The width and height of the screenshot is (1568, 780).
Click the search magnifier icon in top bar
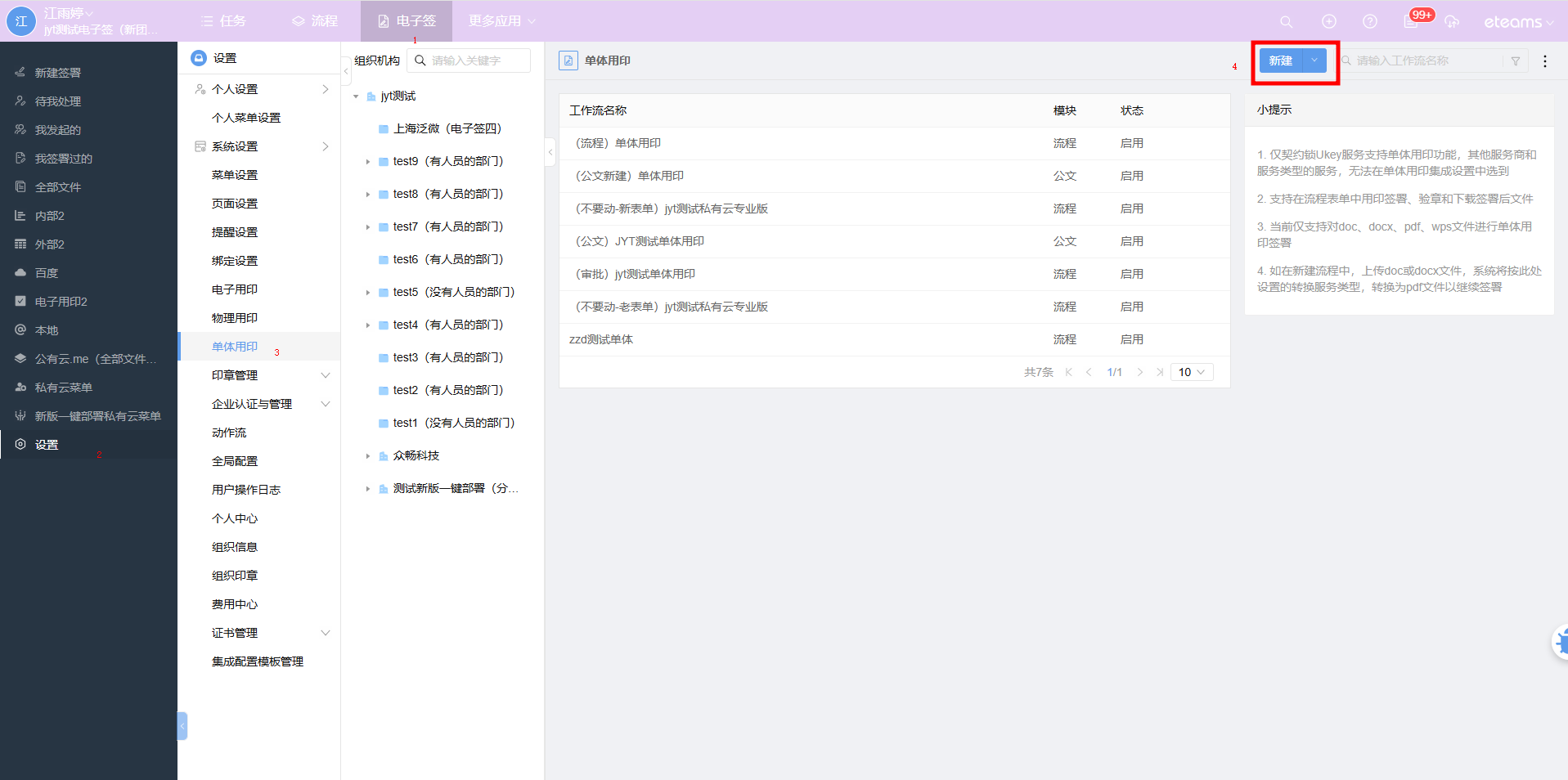(x=1286, y=21)
